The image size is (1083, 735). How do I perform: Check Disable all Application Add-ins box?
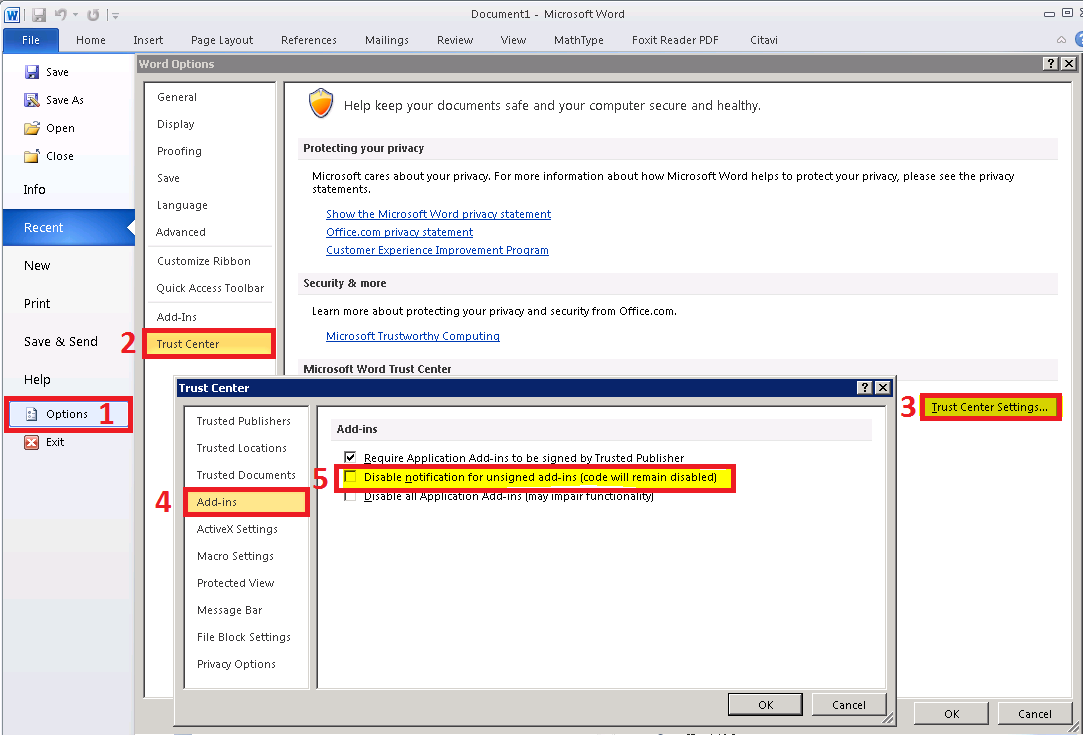point(350,496)
